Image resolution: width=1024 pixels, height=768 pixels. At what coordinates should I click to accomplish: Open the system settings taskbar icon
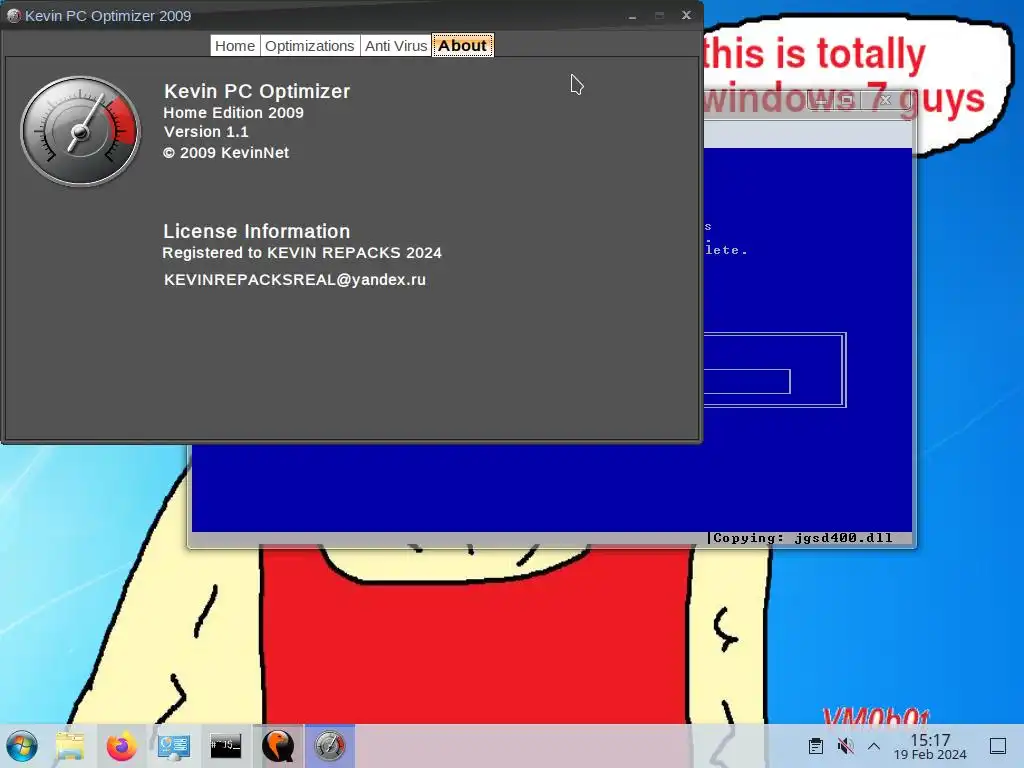coord(174,746)
